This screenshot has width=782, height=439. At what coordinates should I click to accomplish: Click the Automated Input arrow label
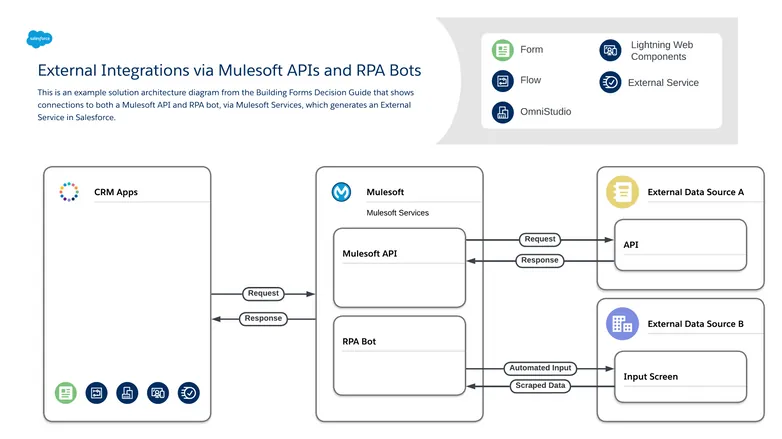coord(539,368)
